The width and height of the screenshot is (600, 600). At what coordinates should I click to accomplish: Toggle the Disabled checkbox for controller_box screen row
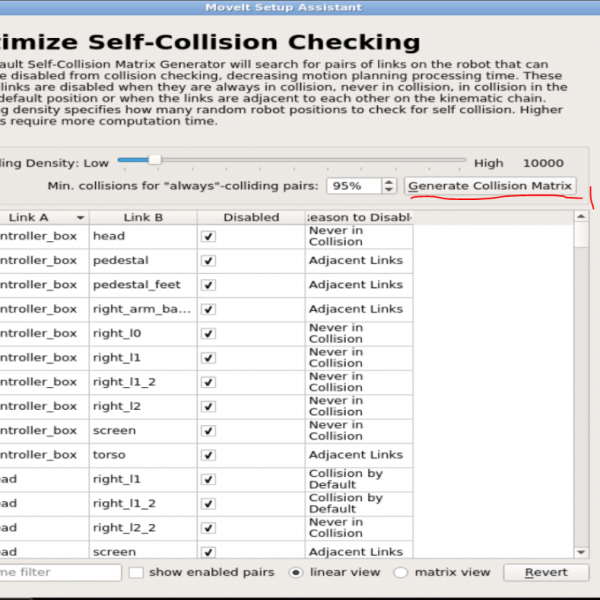pyautogui.click(x=209, y=431)
